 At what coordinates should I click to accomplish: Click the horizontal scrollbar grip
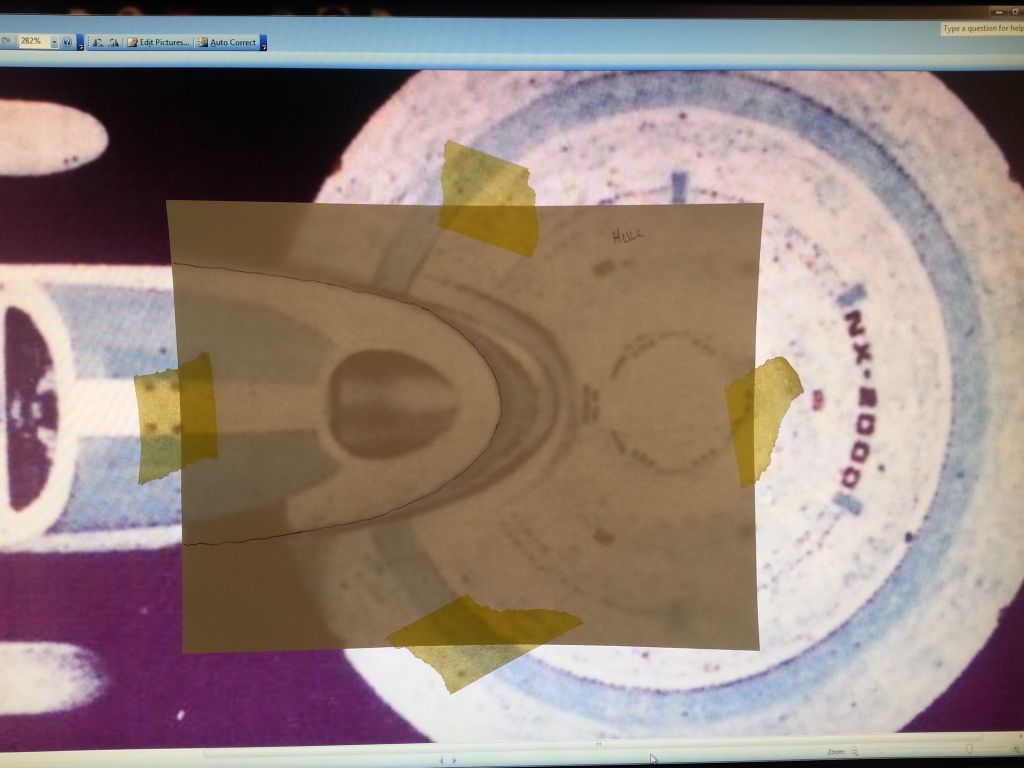pyautogui.click(x=598, y=744)
